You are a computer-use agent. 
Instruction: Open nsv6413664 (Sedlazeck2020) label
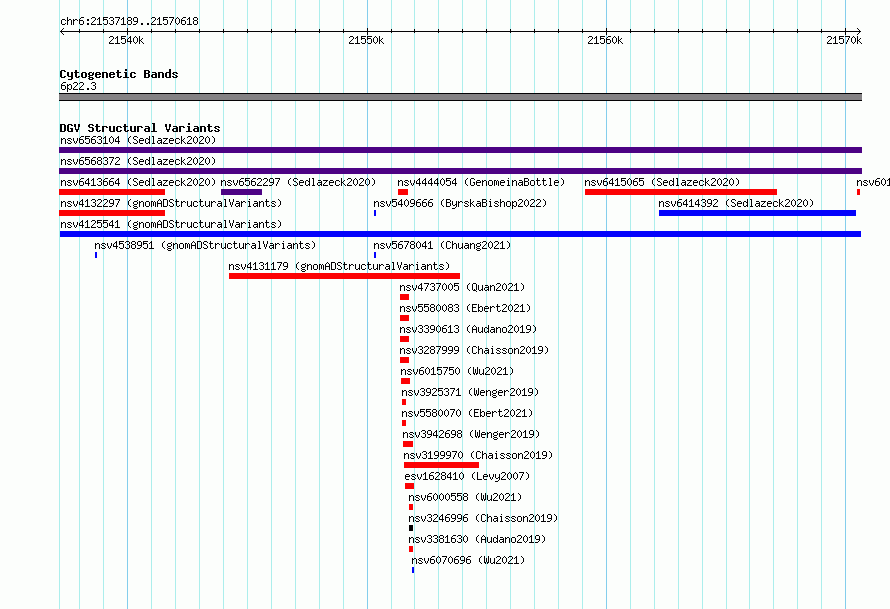[138, 182]
